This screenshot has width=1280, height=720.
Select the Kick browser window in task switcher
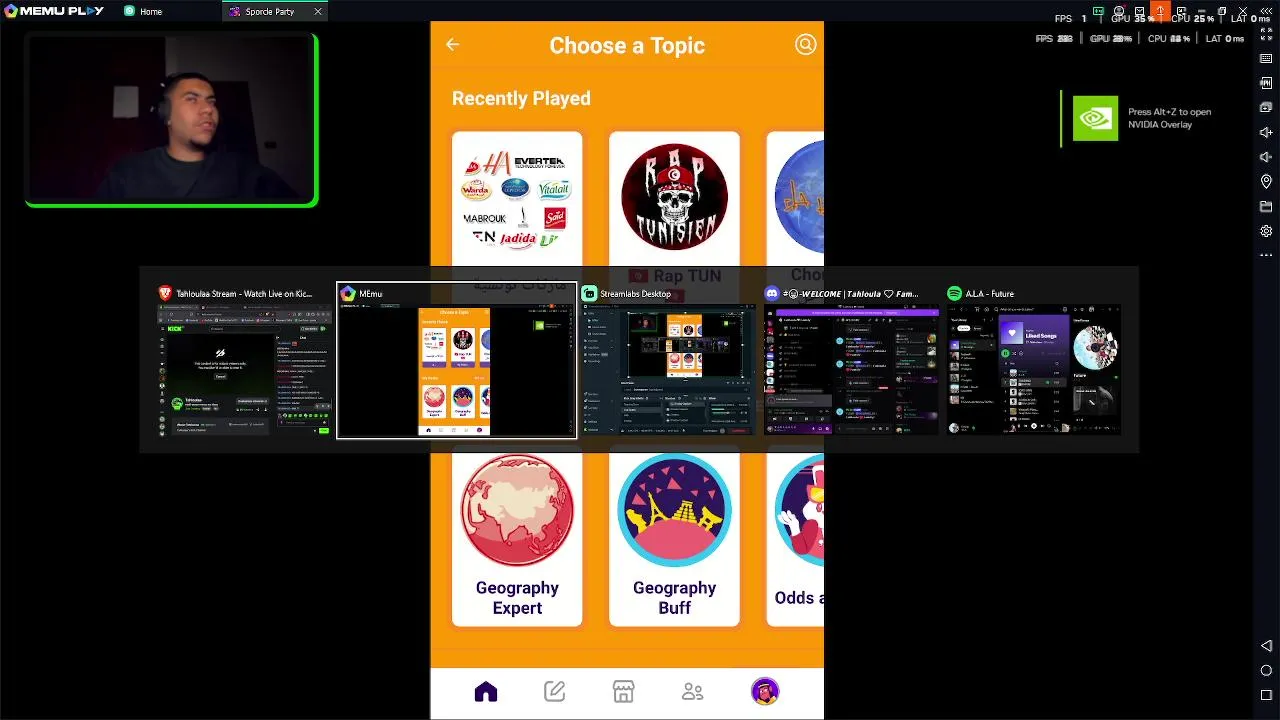tap(244, 361)
